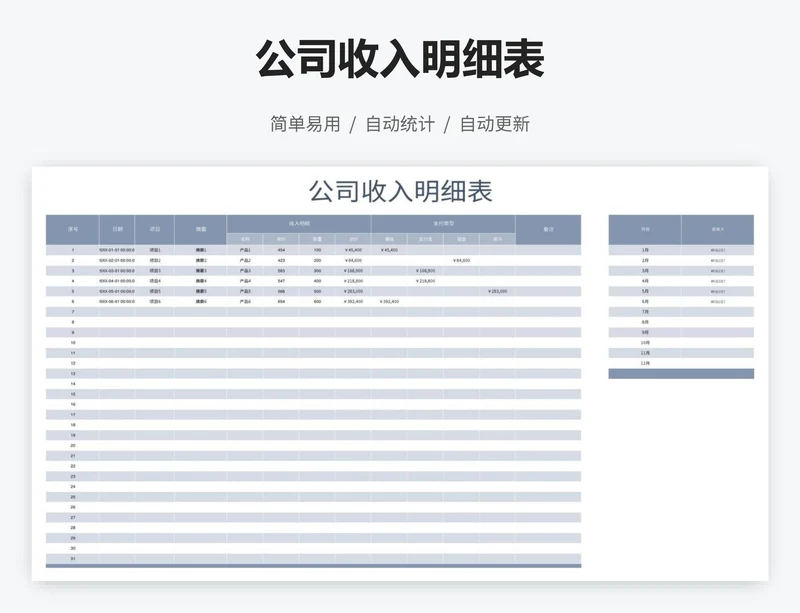Screen dimensions: 800x613
Task: Click the 刷卡 payment sub-header
Action: pyautogui.click(x=497, y=239)
